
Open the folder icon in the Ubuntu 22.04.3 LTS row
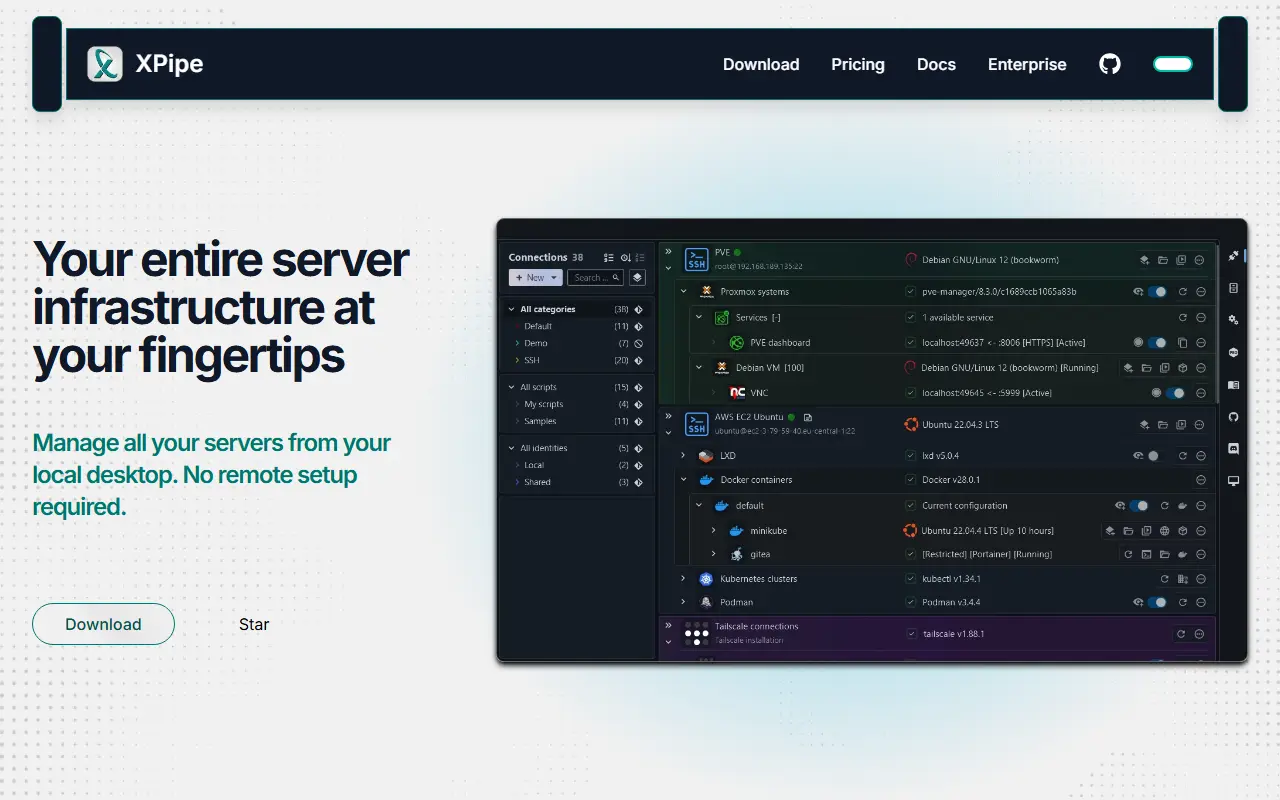pyautogui.click(x=1163, y=425)
